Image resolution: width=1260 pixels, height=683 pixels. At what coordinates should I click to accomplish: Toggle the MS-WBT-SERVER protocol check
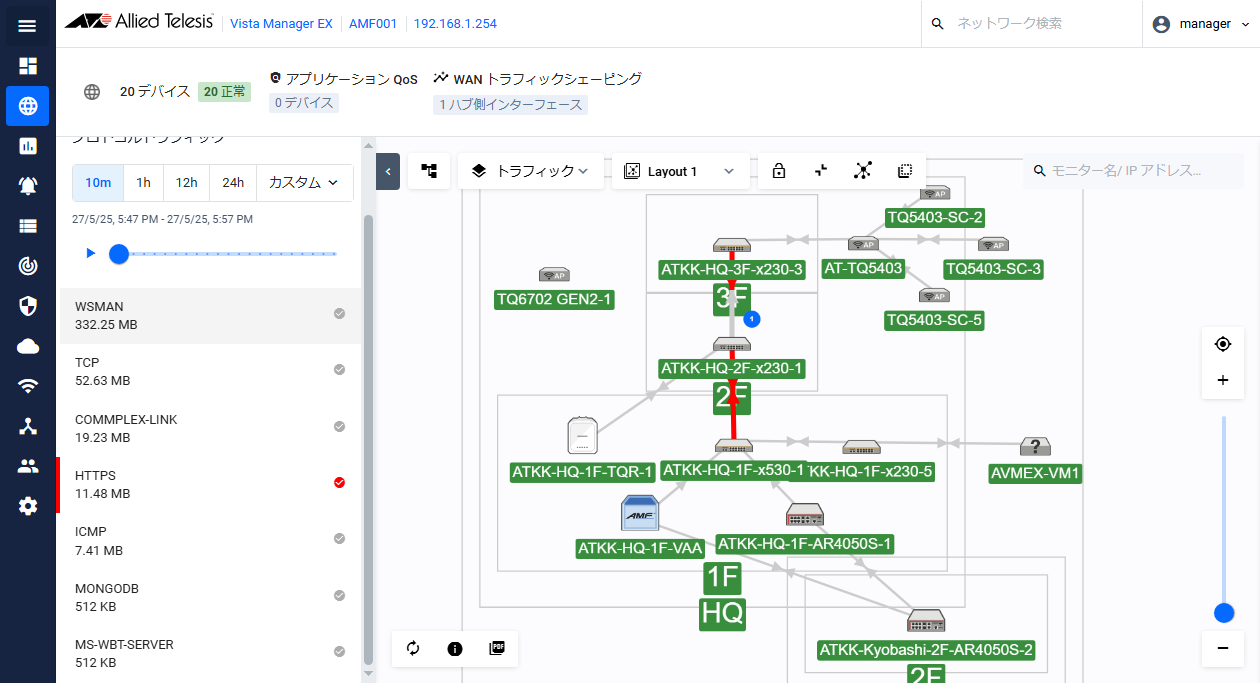coord(339,652)
